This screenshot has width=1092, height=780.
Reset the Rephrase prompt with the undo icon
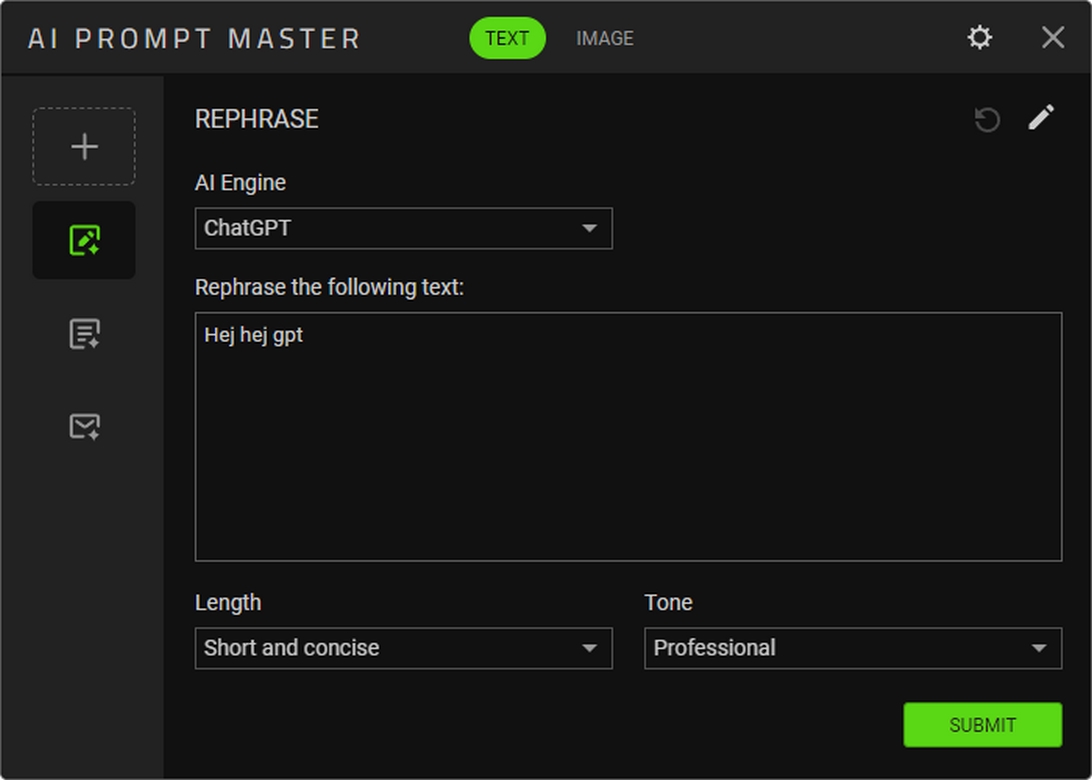click(x=987, y=120)
